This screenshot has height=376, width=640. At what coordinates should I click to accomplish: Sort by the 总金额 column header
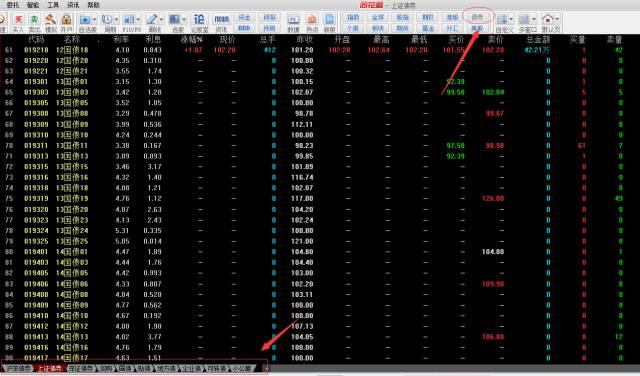538,40
